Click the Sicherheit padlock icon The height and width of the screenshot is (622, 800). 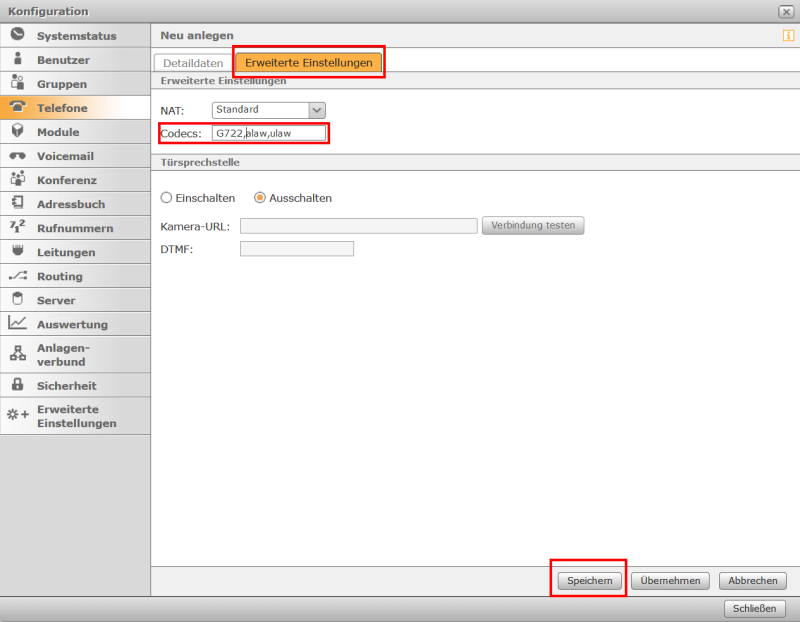(17, 385)
